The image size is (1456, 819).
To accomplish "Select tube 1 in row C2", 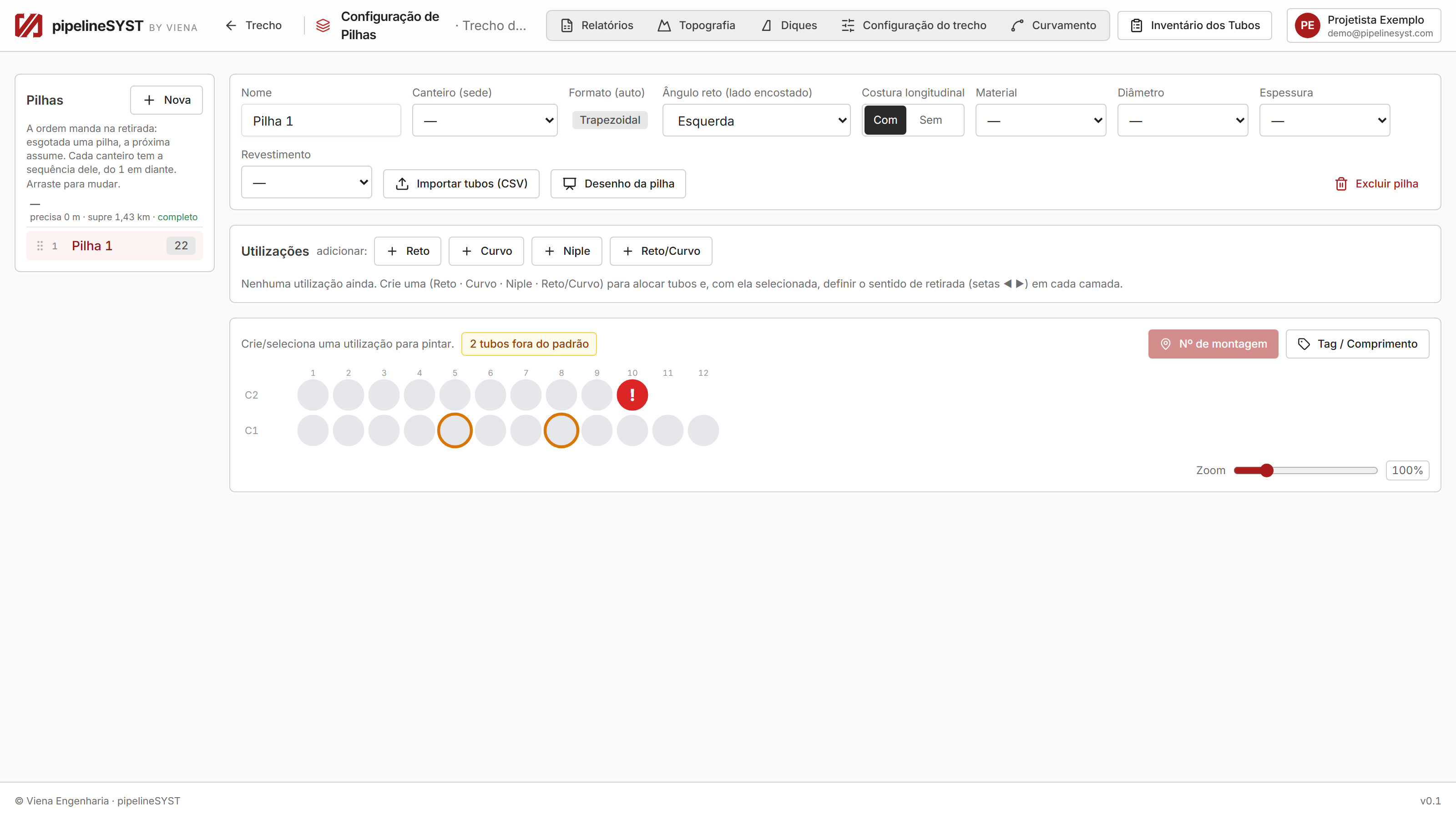I will pyautogui.click(x=313, y=394).
